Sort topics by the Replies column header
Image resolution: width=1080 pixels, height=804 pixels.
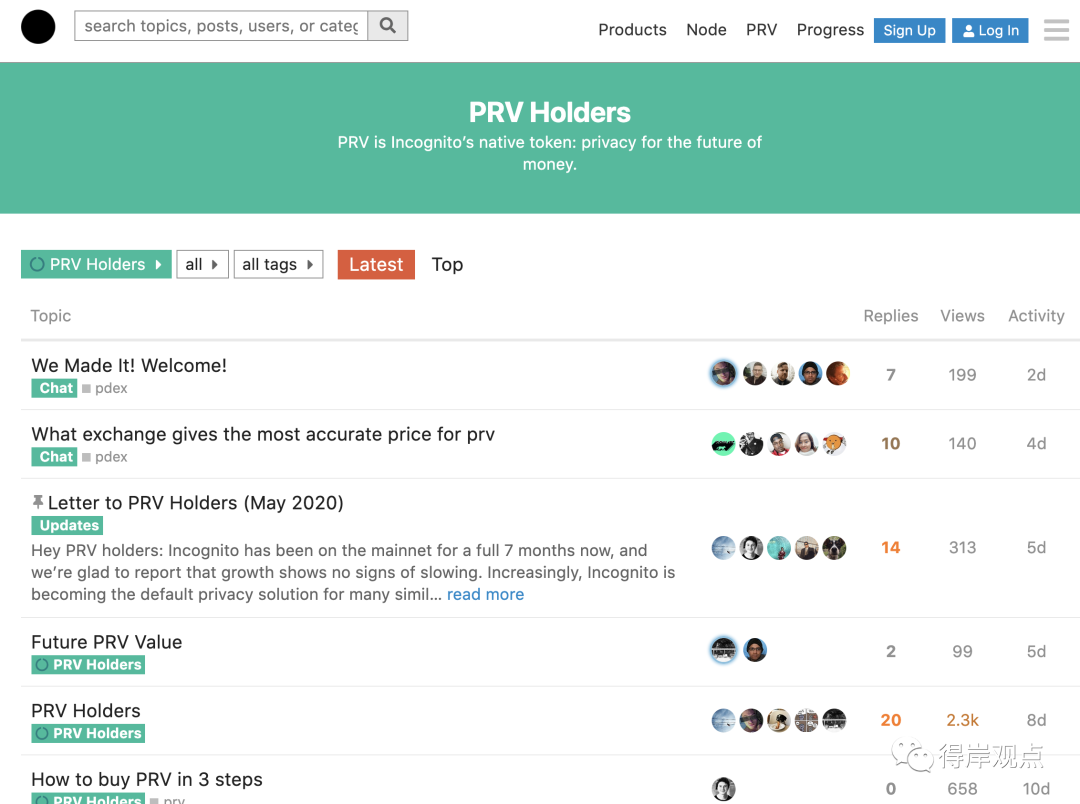click(x=891, y=316)
